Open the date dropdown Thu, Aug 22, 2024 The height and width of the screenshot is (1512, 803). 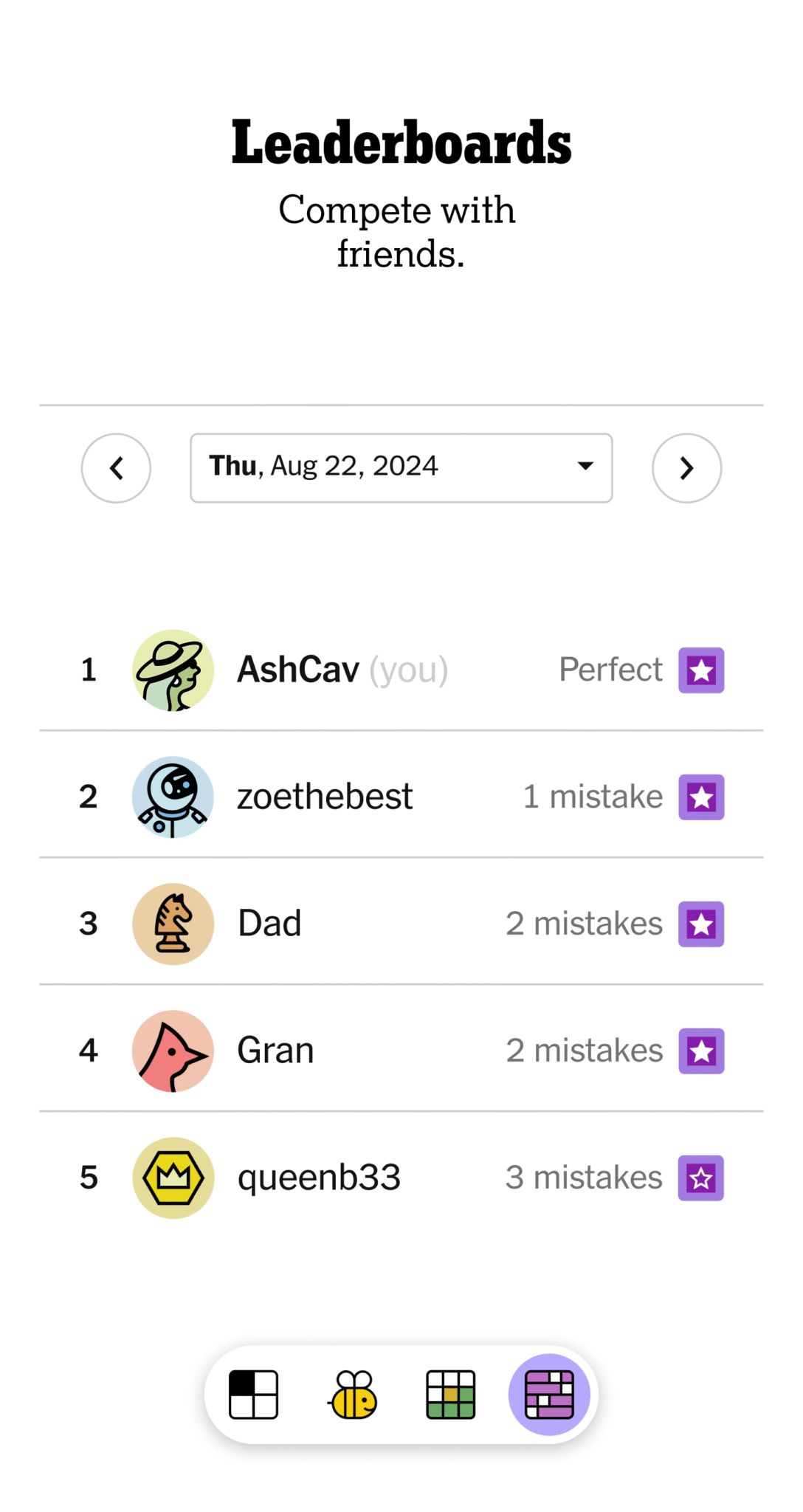pyautogui.click(x=401, y=468)
